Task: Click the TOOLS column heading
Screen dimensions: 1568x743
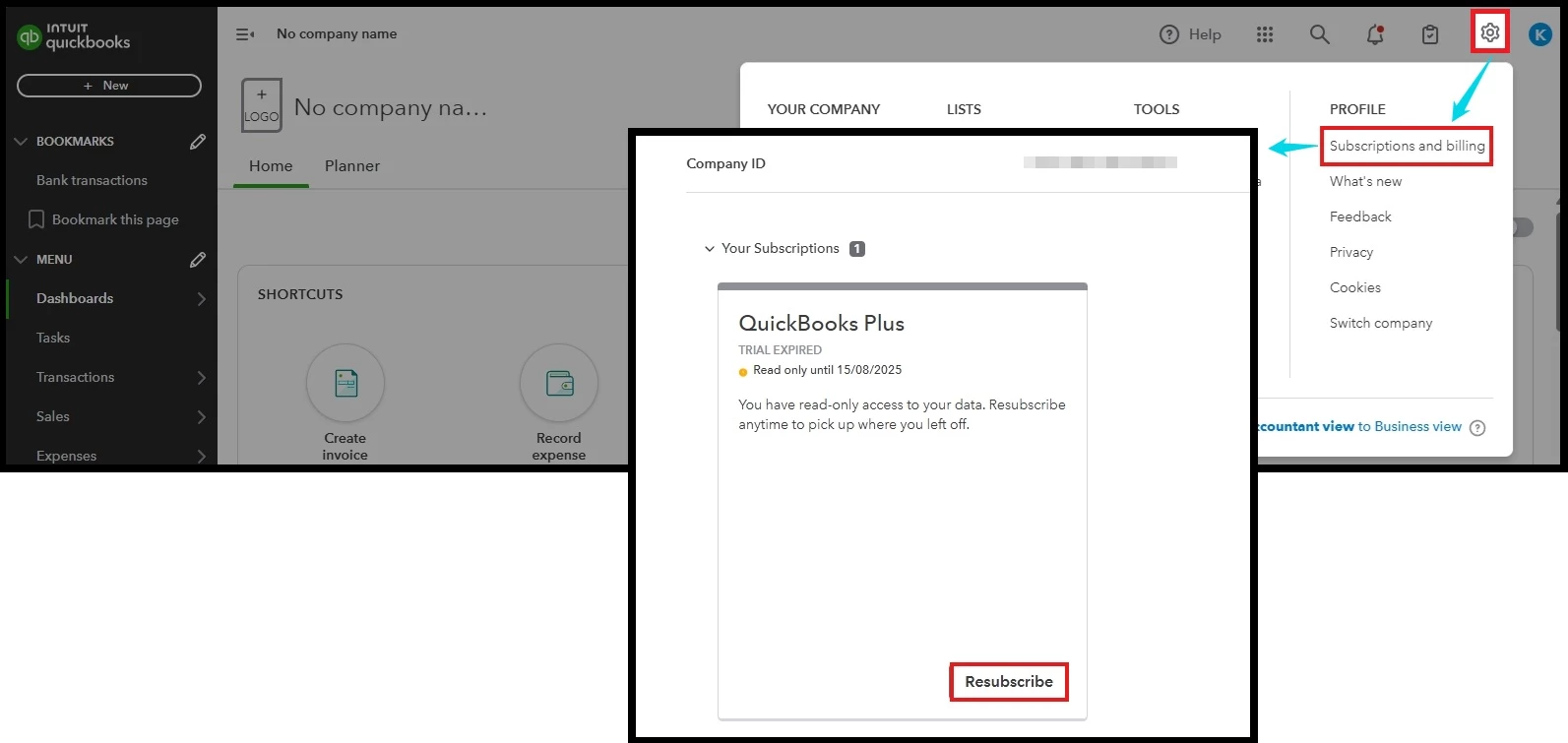Action: [1157, 109]
